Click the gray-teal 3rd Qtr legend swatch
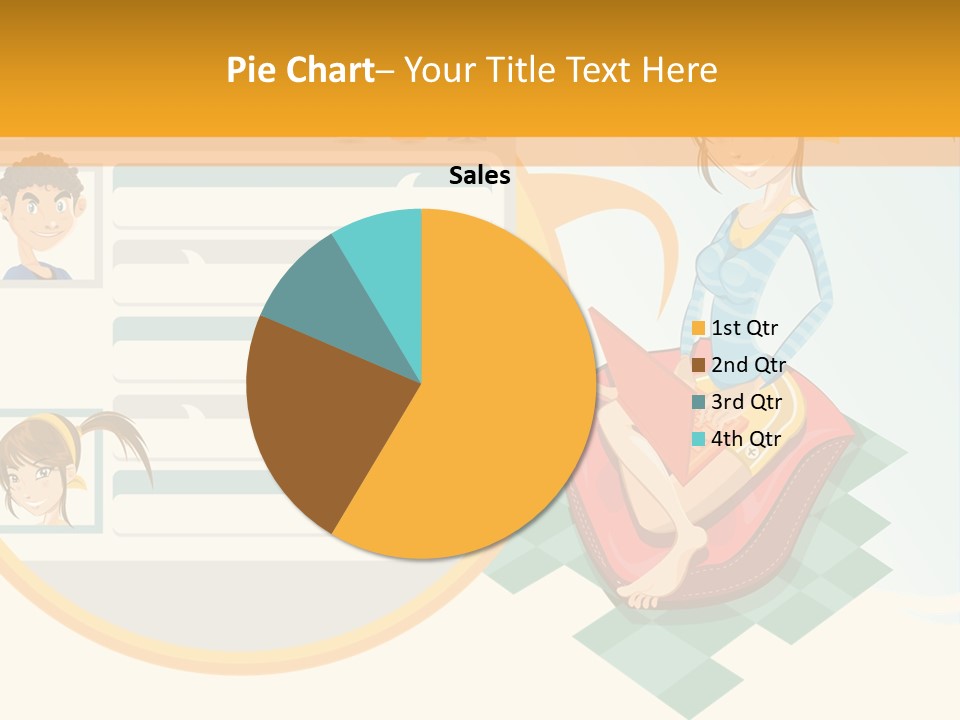This screenshot has width=960, height=720. point(698,402)
